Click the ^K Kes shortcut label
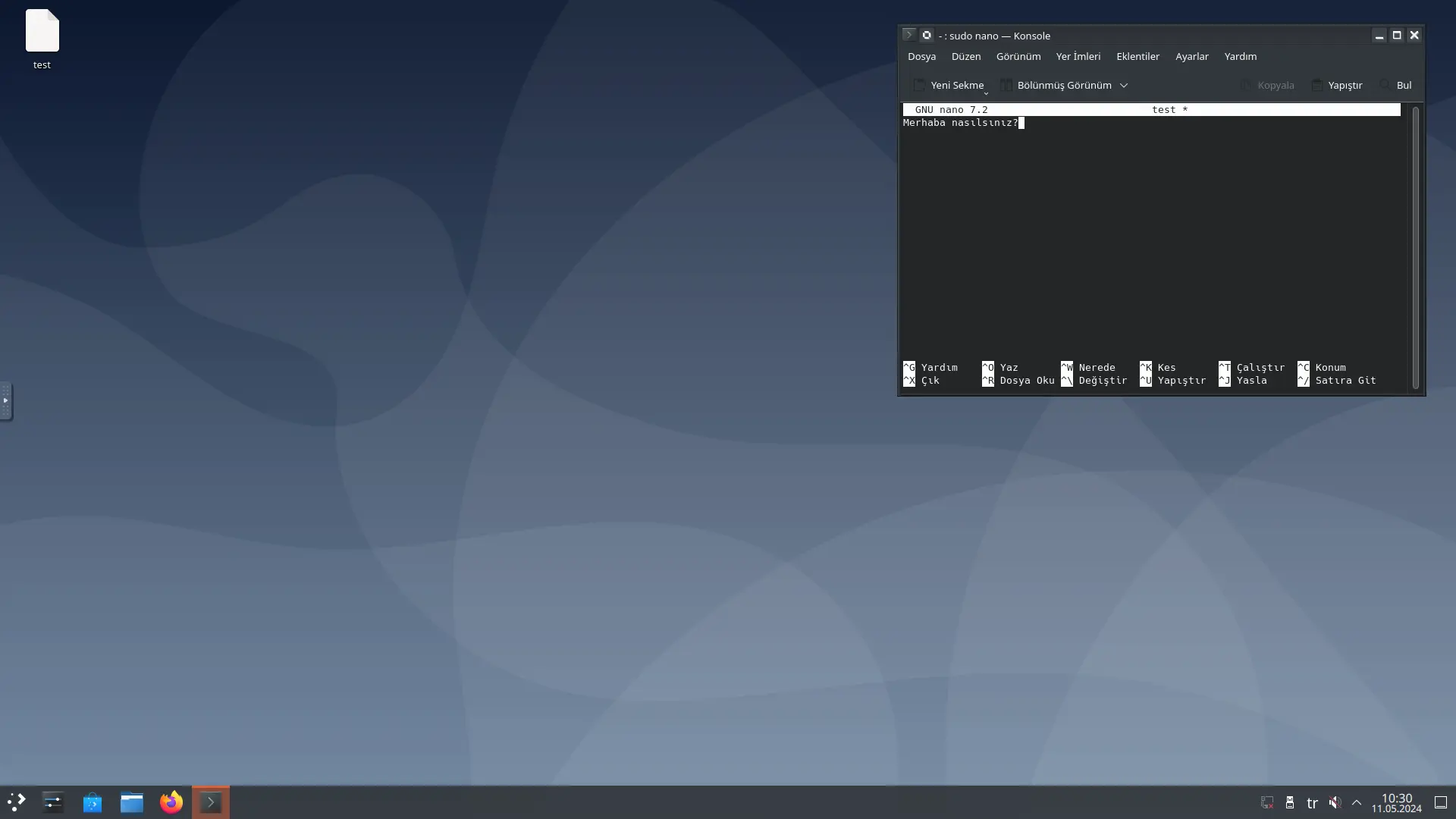The image size is (1456, 819). tap(1158, 368)
